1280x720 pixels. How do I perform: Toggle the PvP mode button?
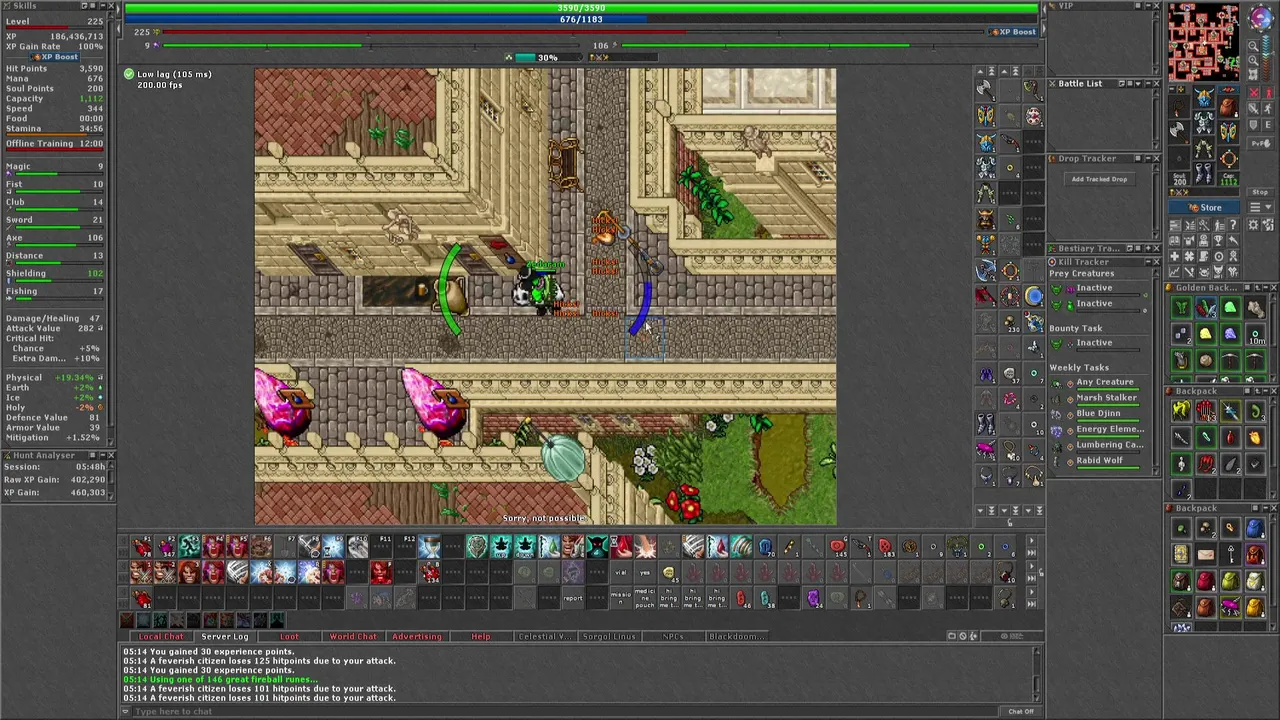click(x=1261, y=144)
